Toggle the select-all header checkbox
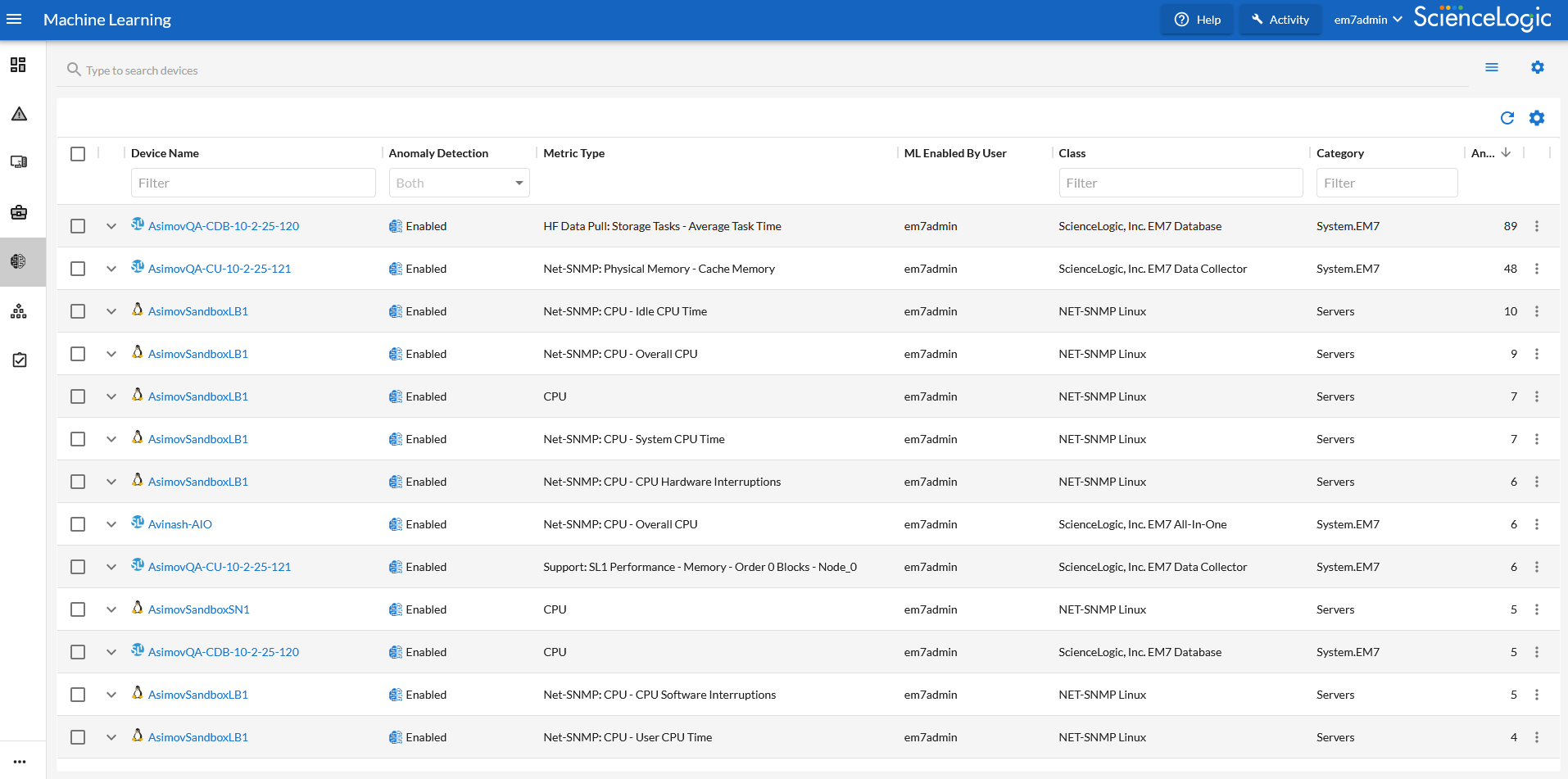The width and height of the screenshot is (1568, 779). [x=78, y=154]
